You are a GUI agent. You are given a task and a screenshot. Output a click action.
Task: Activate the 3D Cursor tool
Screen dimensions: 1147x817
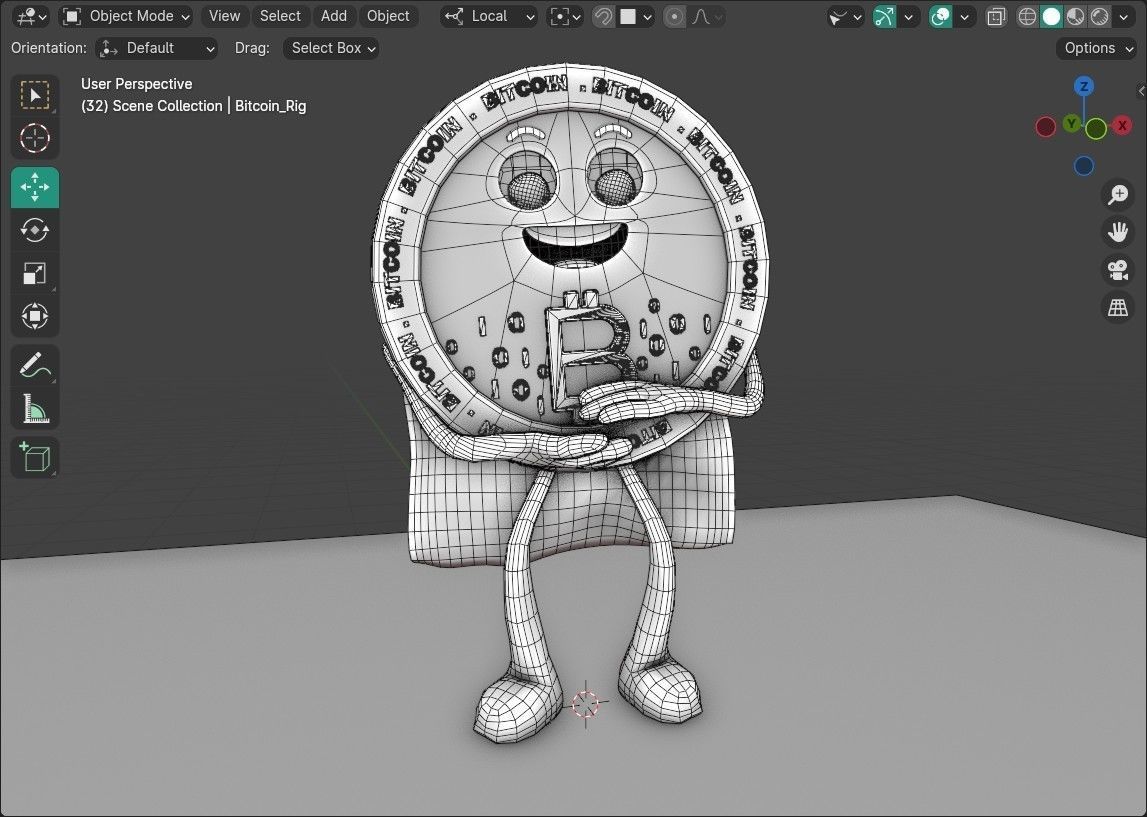click(x=34, y=138)
